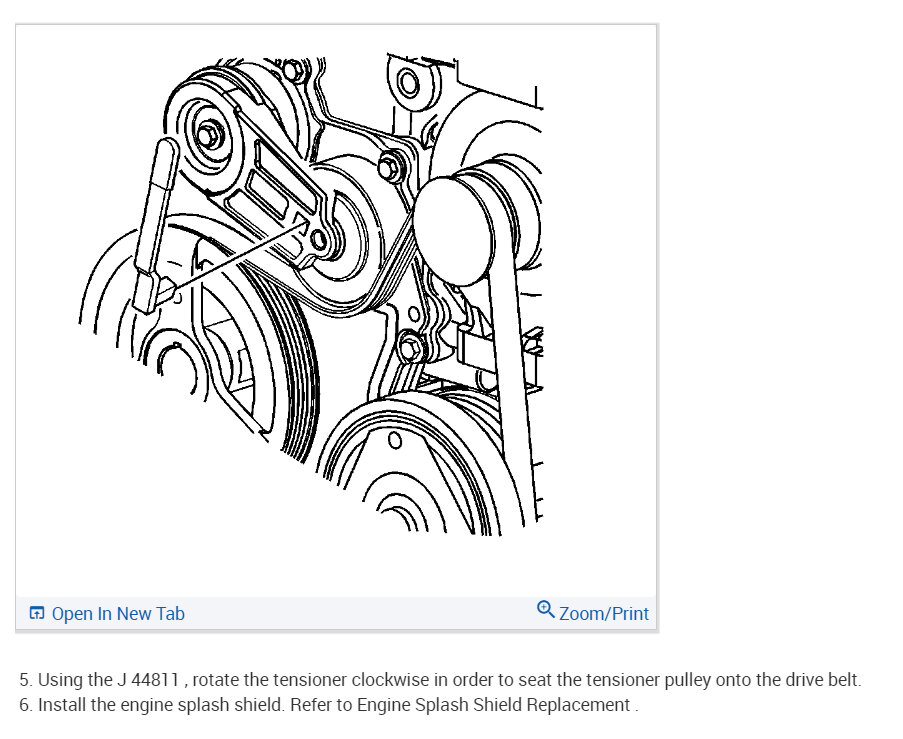Click the Open In New Tab icon
This screenshot has width=903, height=739.
(36, 613)
